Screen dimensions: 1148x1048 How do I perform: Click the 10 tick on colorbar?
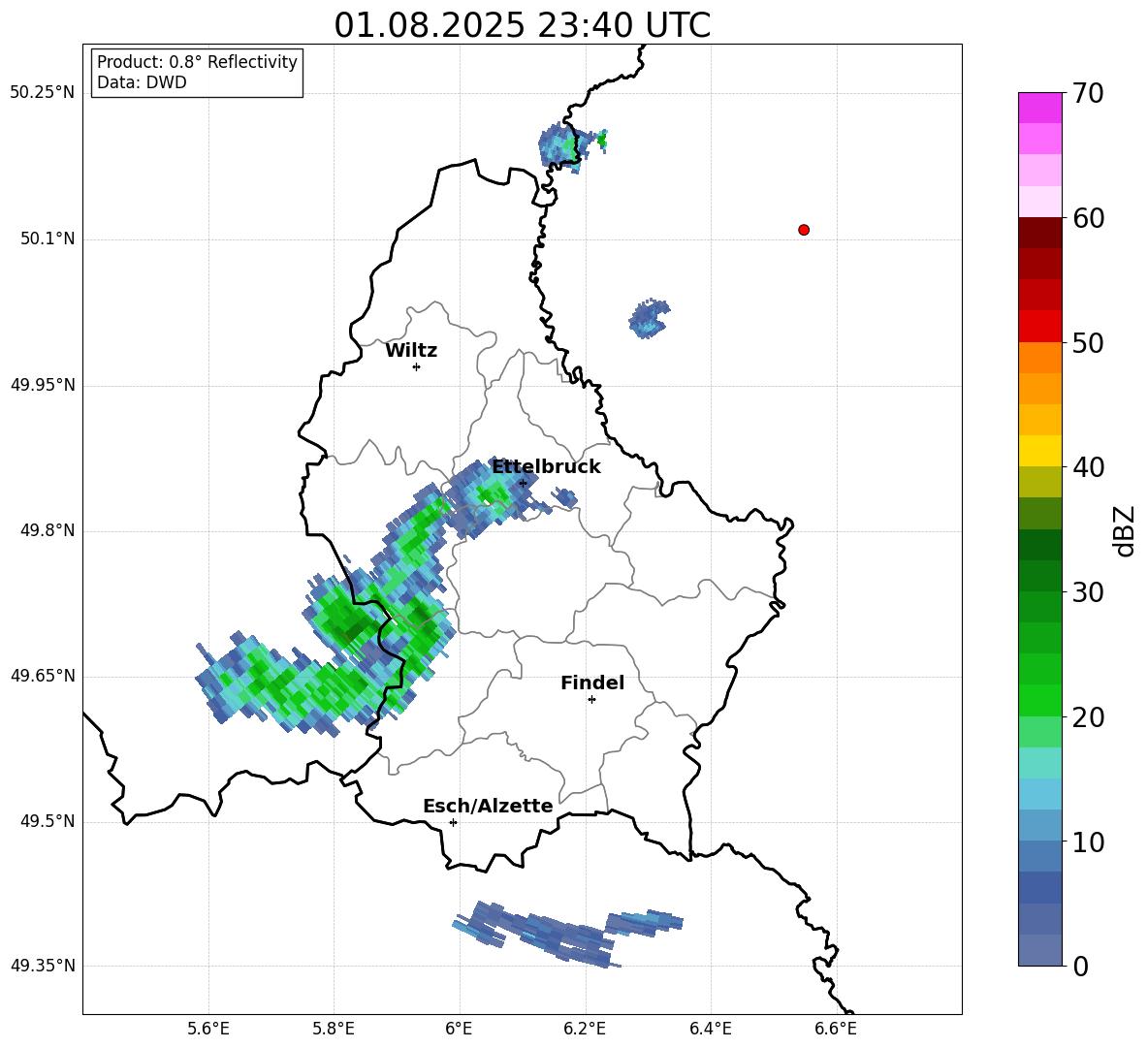(x=1087, y=842)
